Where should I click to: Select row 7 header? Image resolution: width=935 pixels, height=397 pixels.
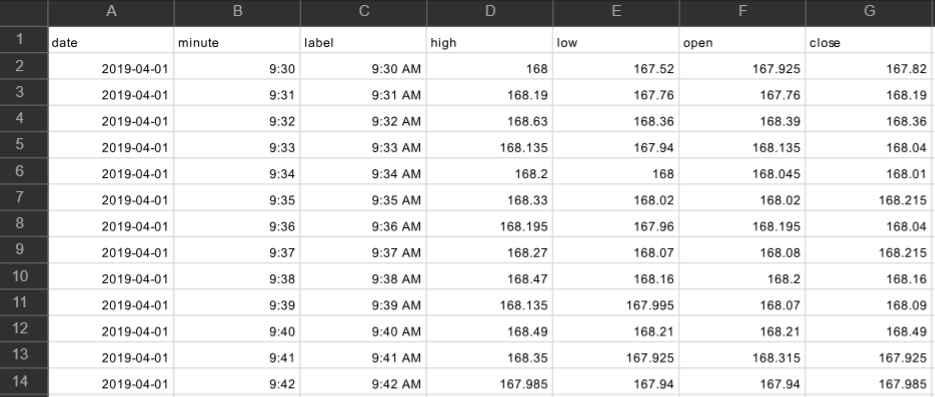coord(24,197)
